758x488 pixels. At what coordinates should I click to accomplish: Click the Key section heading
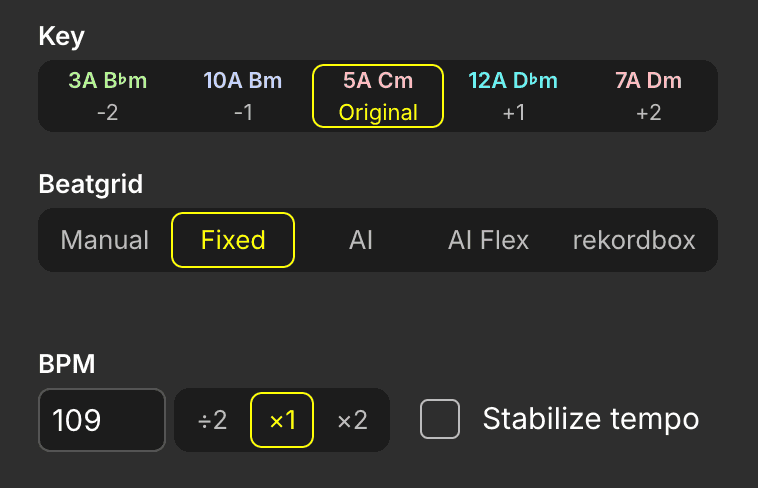click(x=61, y=37)
